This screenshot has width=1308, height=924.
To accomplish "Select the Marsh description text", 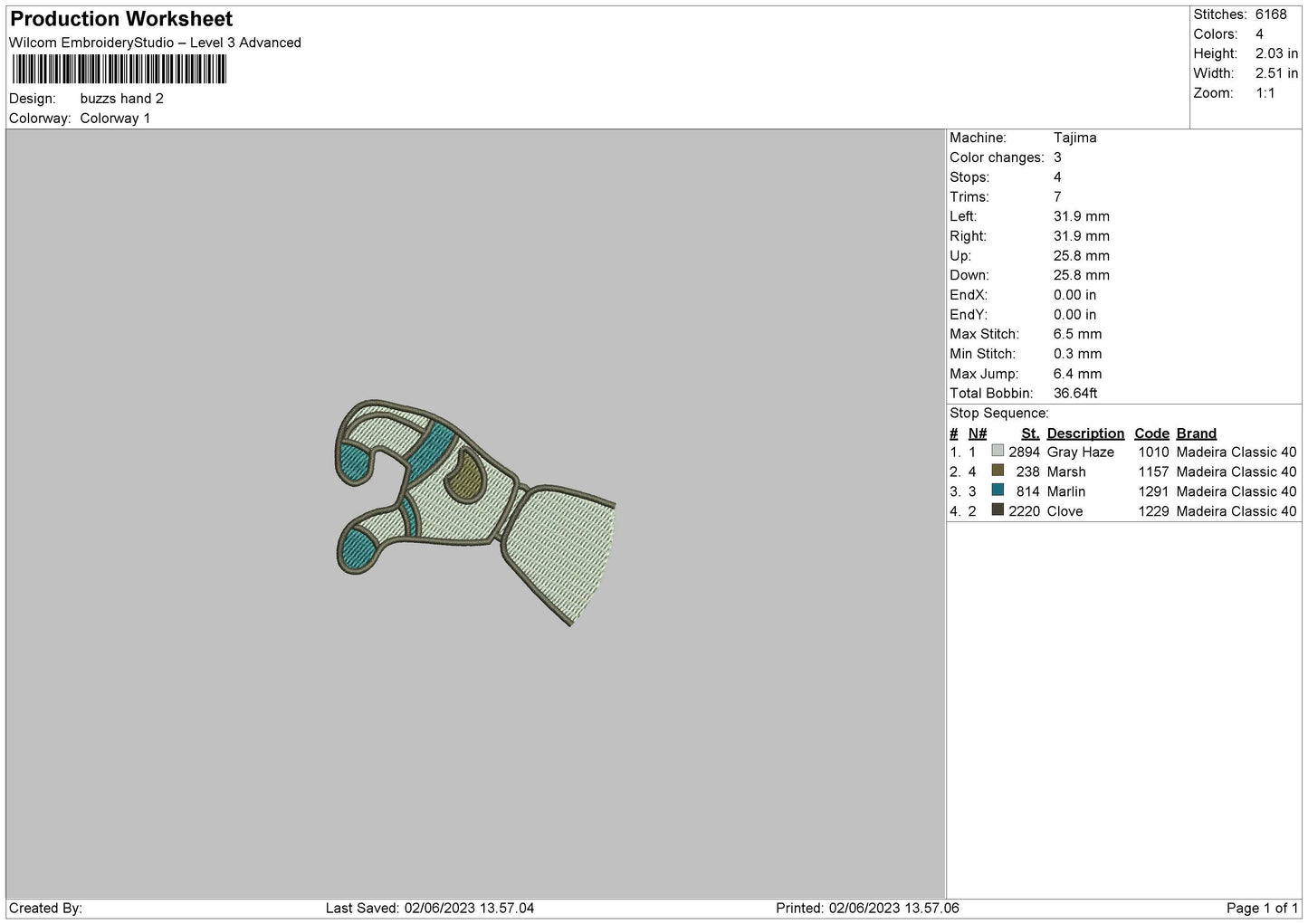I will coord(1066,472).
